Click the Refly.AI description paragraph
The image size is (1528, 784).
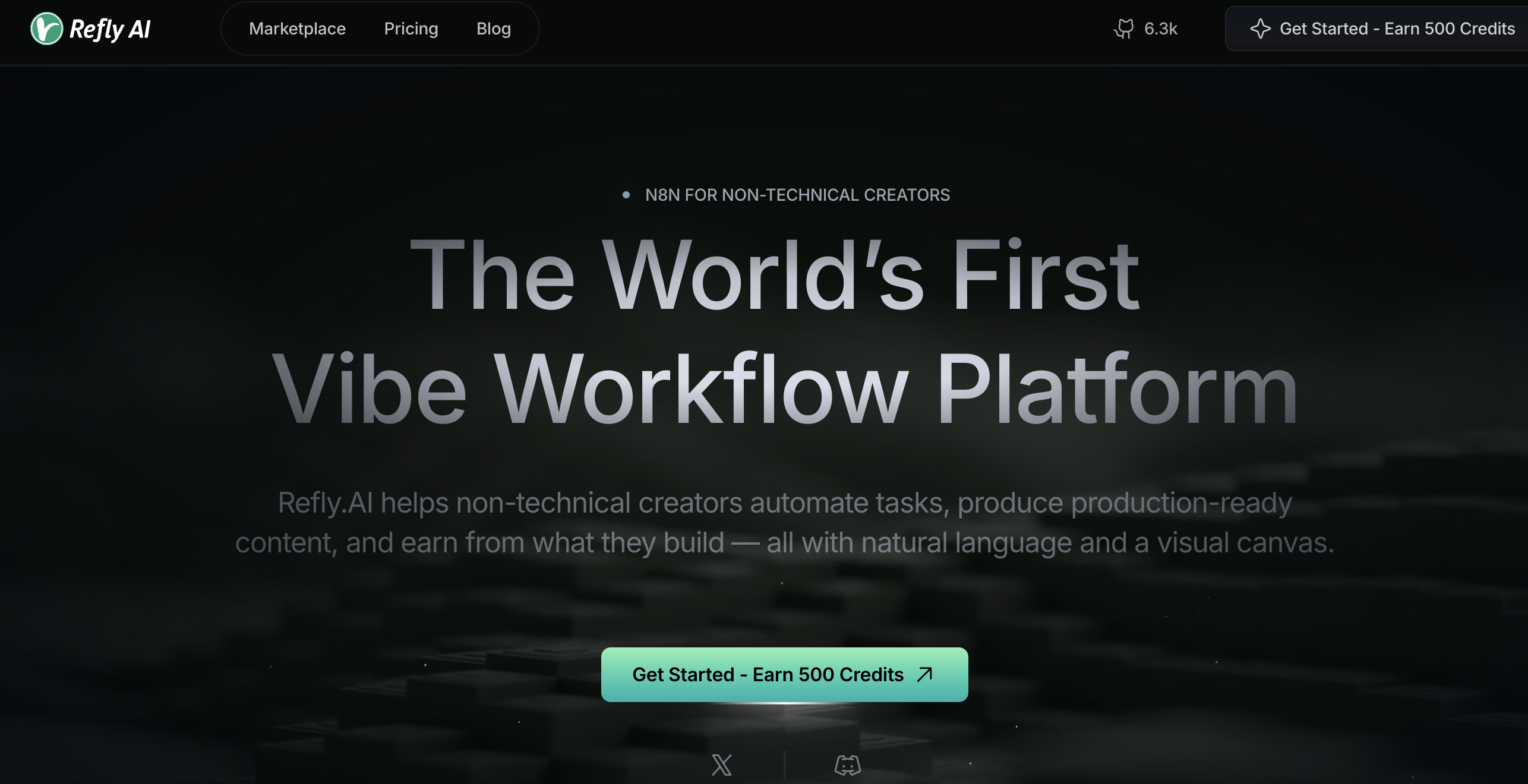click(x=784, y=523)
